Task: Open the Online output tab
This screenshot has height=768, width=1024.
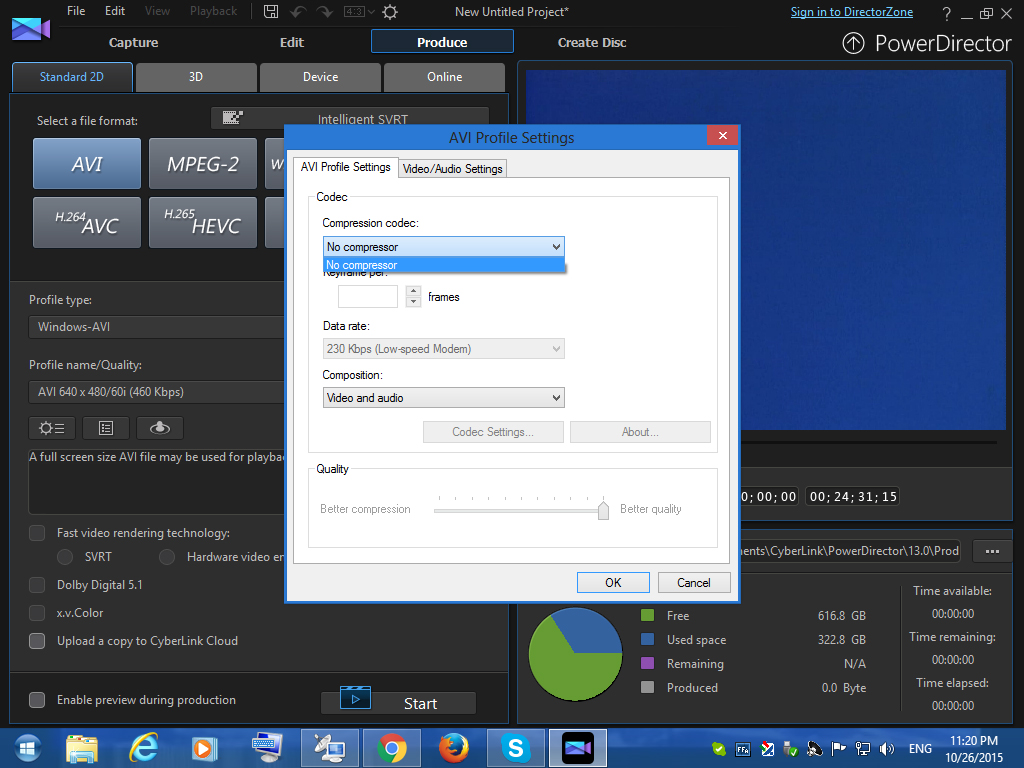Action: pos(444,77)
